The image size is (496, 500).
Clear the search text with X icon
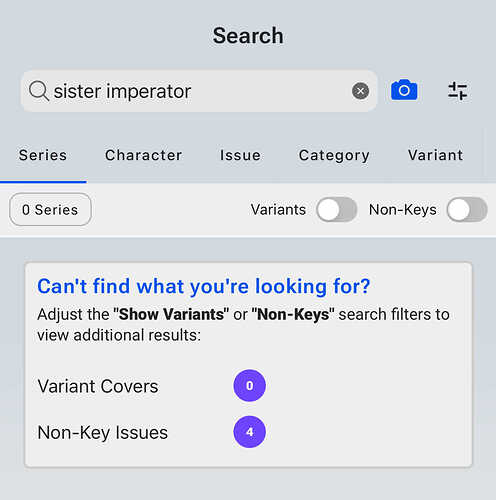point(360,91)
